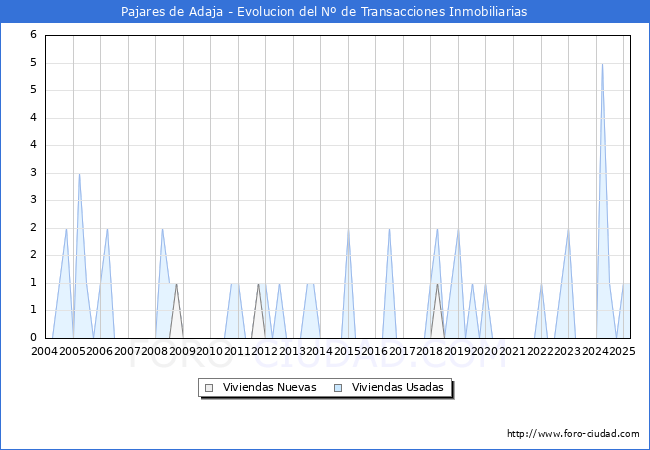
Task: Click the 2011 x-axis label
Action: click(238, 351)
